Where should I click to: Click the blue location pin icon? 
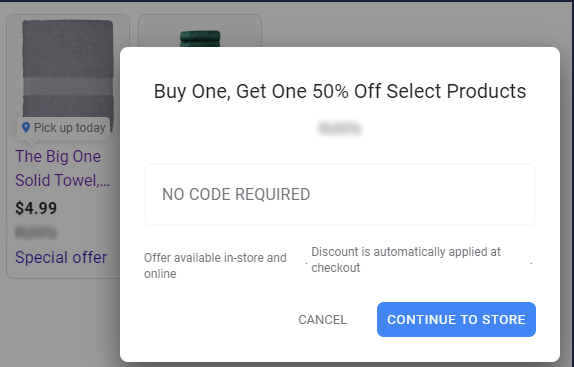click(x=26, y=127)
